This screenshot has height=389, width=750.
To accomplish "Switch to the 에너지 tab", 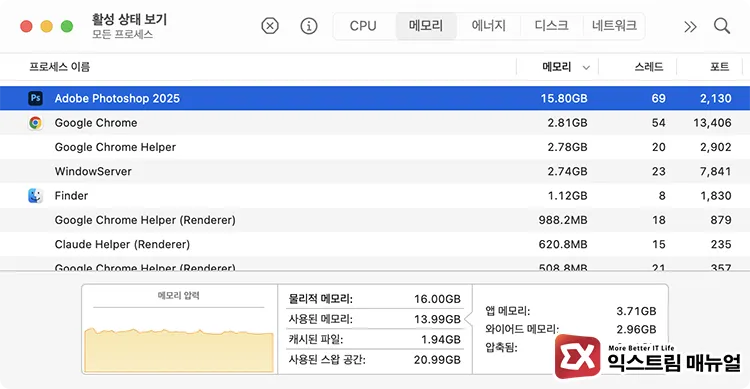I will [x=488, y=26].
